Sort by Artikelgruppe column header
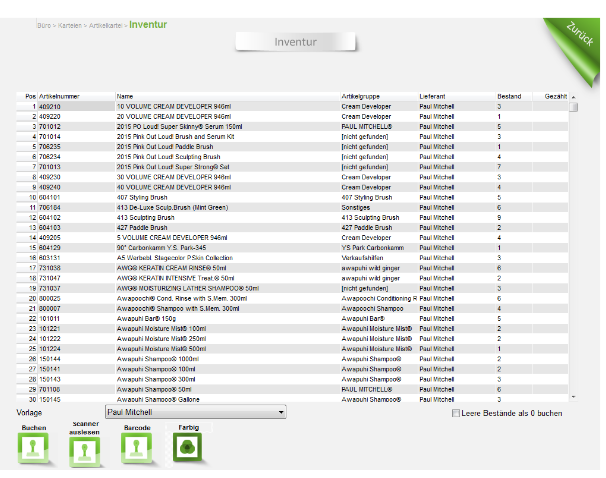606x478 pixels. pyautogui.click(x=379, y=96)
